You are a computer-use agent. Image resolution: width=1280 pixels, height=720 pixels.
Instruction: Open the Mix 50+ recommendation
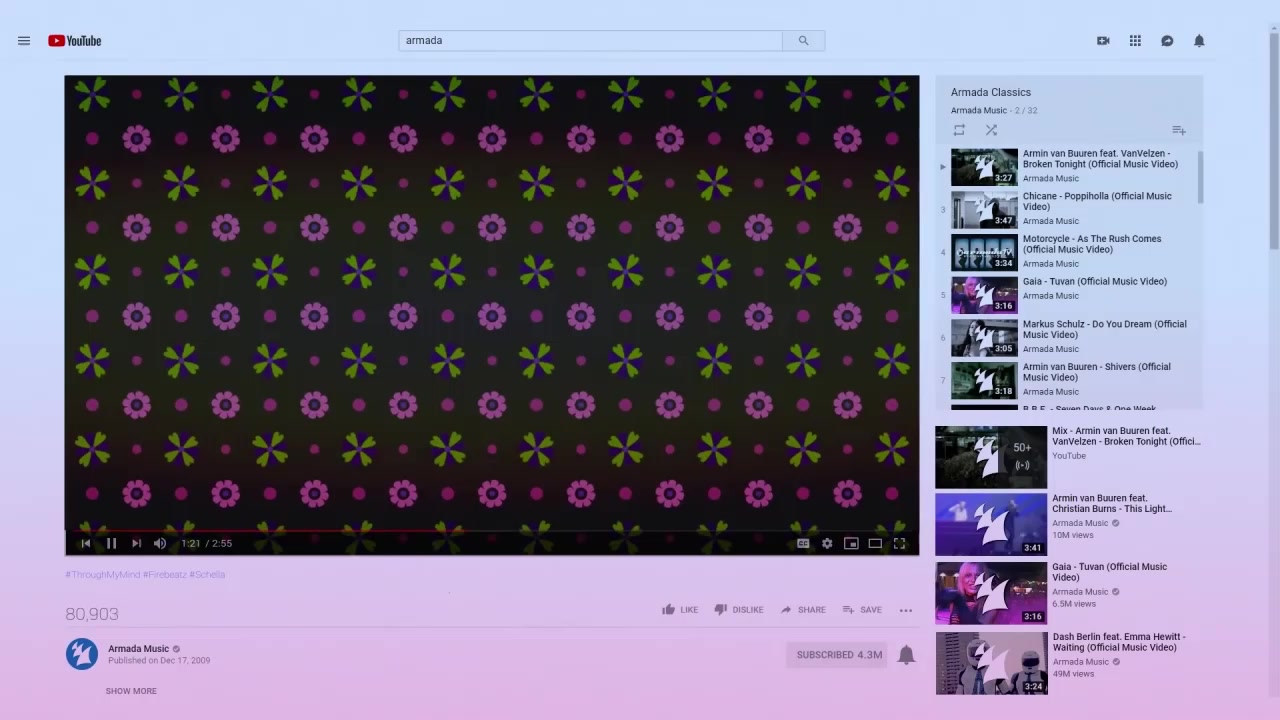point(991,457)
